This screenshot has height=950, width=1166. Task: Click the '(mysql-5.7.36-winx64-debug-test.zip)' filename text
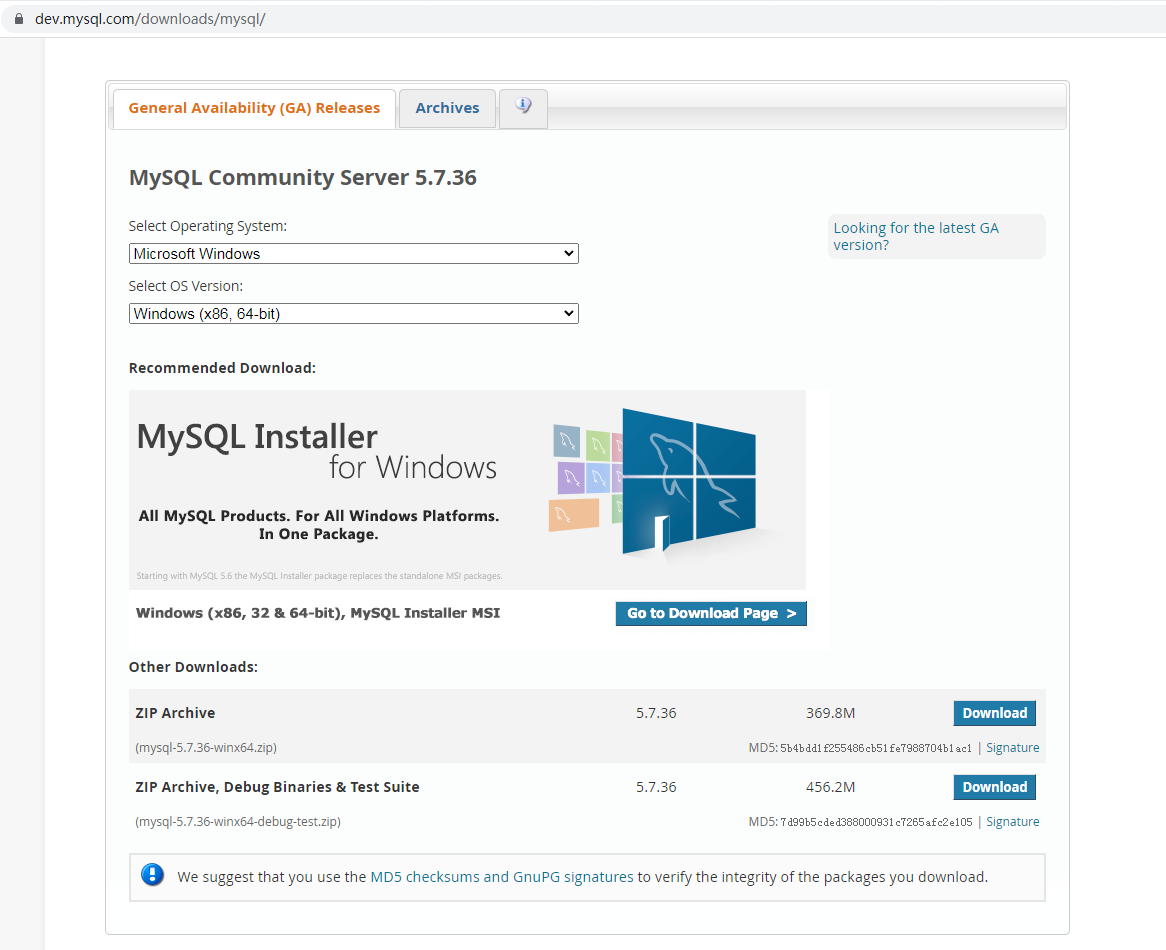tap(238, 822)
